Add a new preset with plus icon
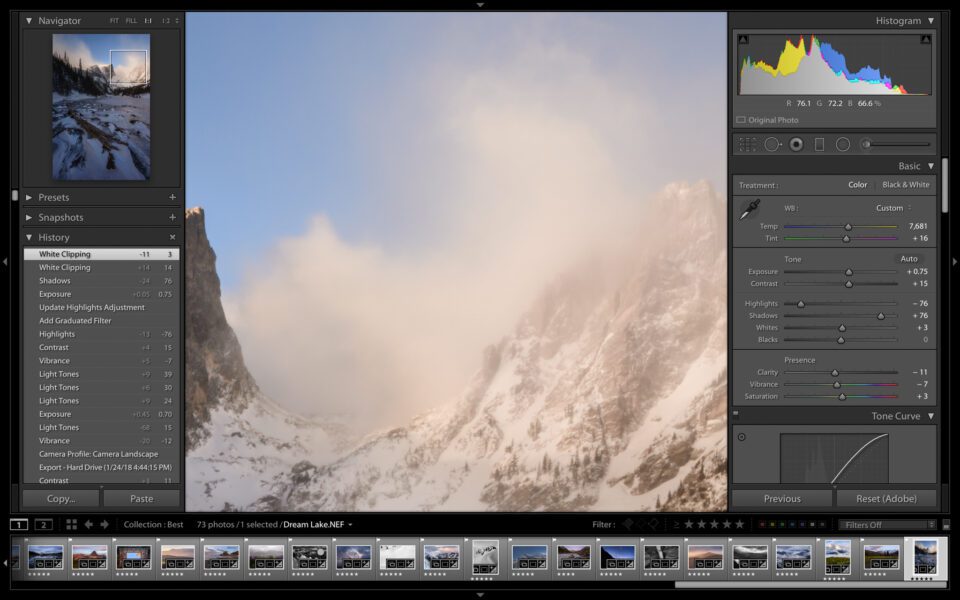This screenshot has width=960, height=600. (172, 197)
